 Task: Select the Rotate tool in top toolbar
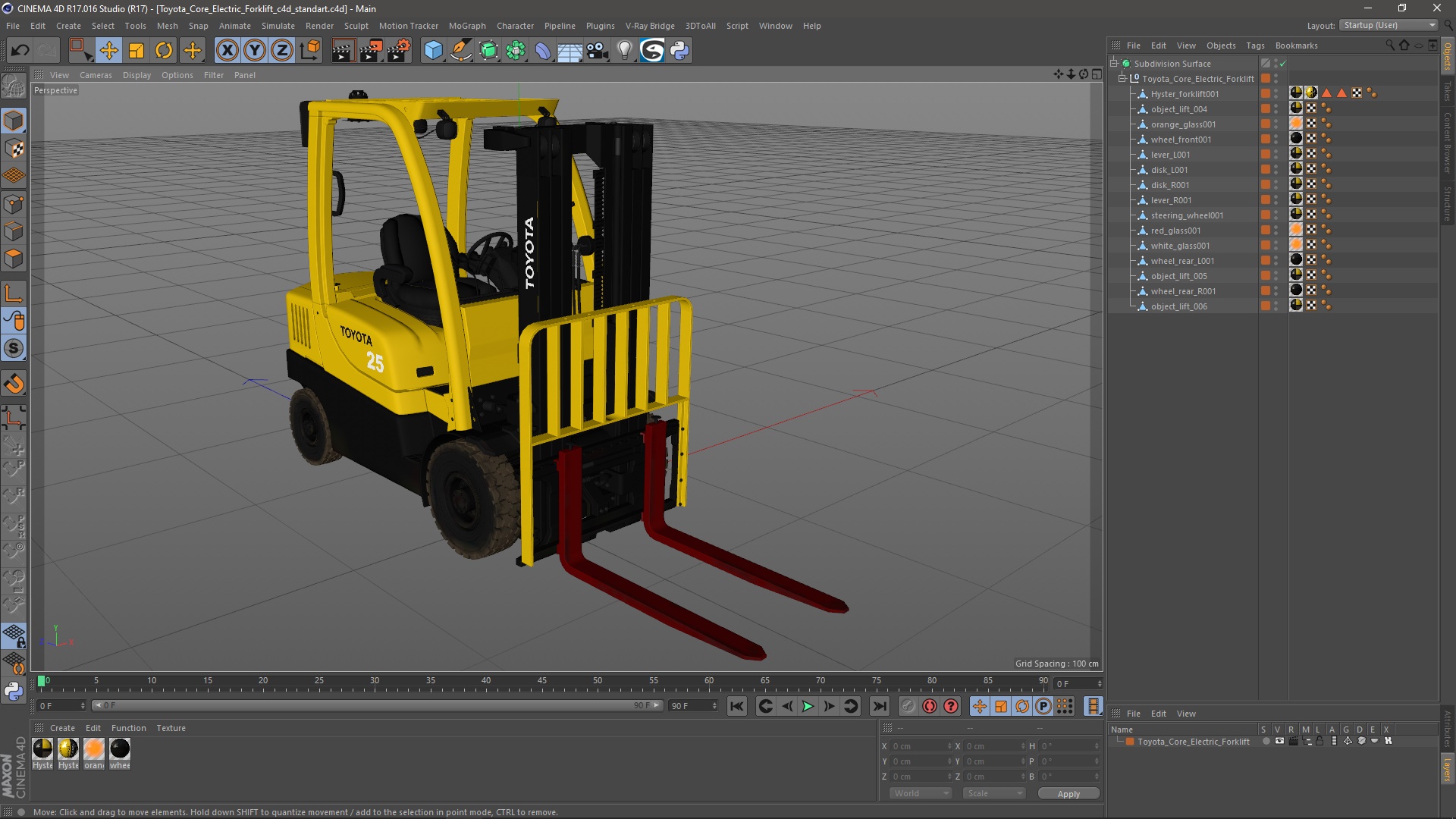click(164, 51)
